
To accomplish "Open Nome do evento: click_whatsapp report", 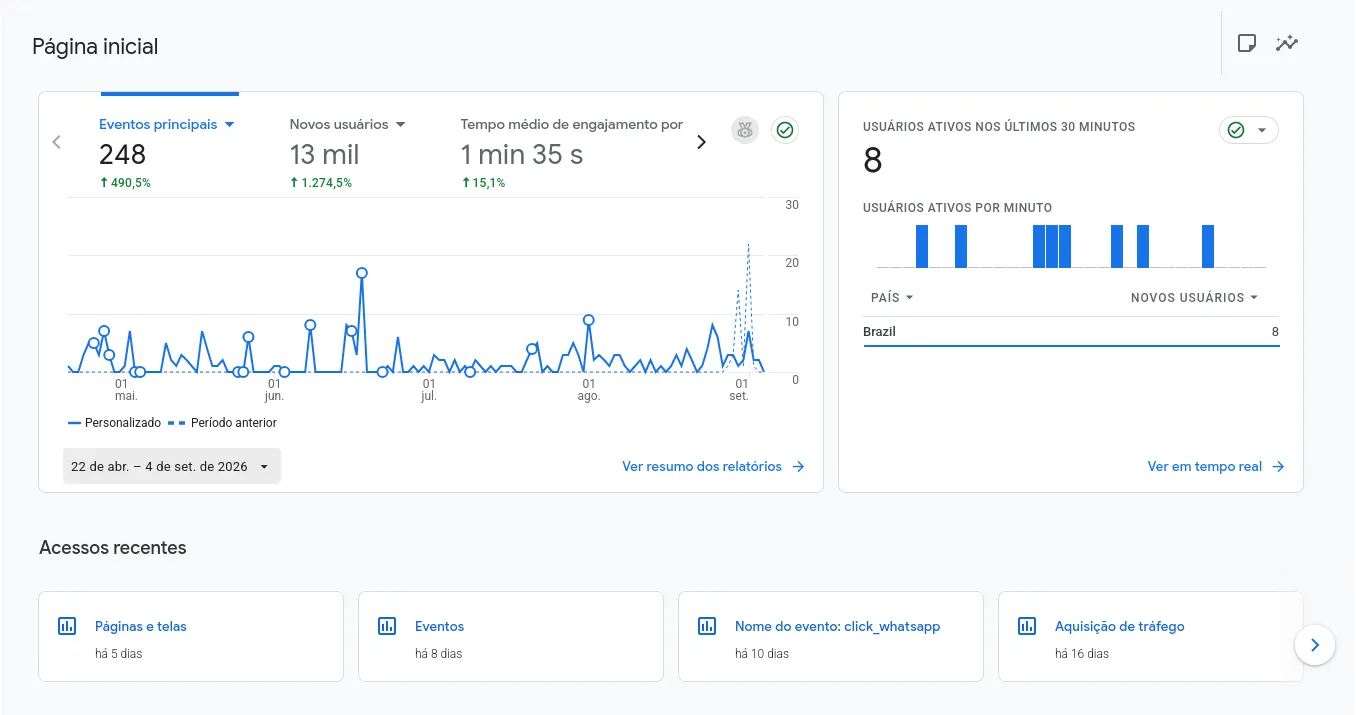I will (x=831, y=637).
